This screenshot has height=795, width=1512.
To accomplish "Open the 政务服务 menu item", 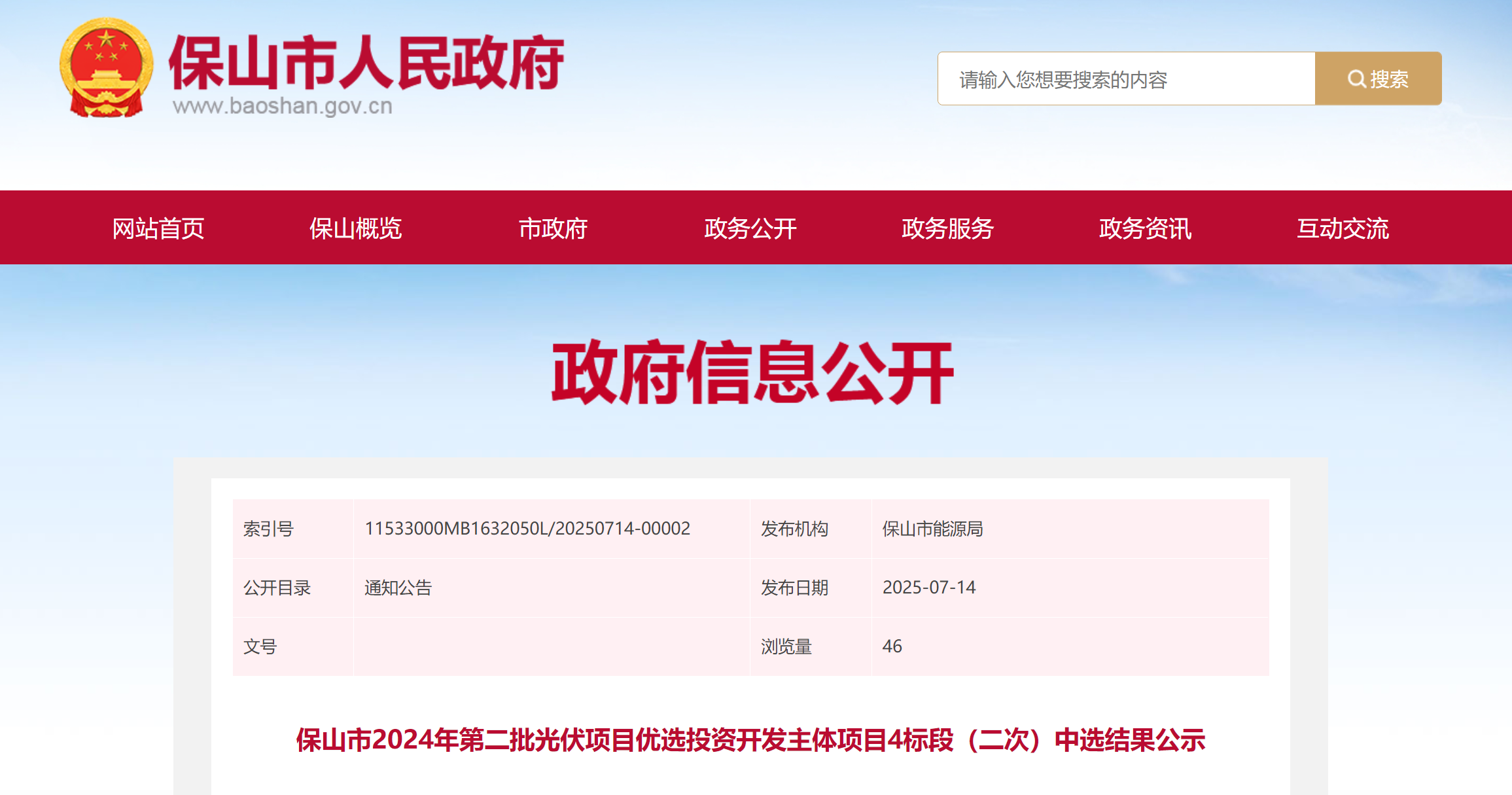I will point(948,228).
